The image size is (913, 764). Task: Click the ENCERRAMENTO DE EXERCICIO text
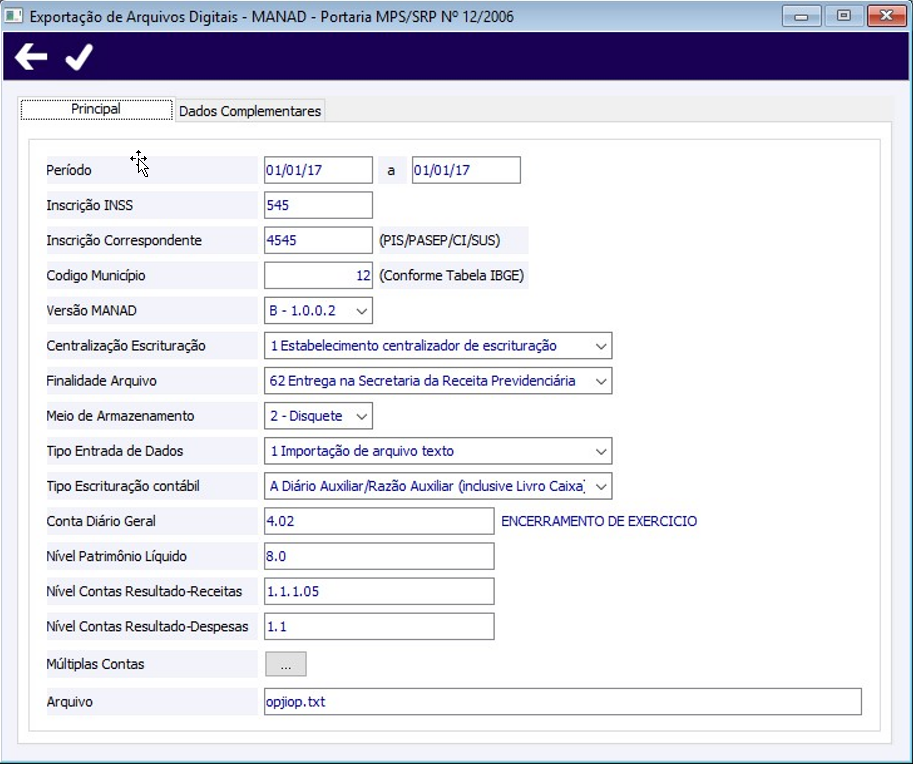(x=599, y=521)
